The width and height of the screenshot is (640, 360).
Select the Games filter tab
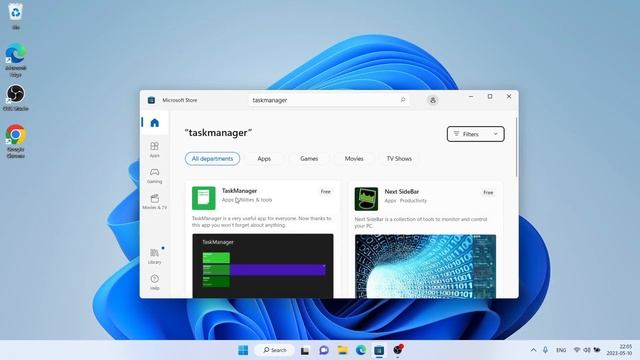click(309, 158)
